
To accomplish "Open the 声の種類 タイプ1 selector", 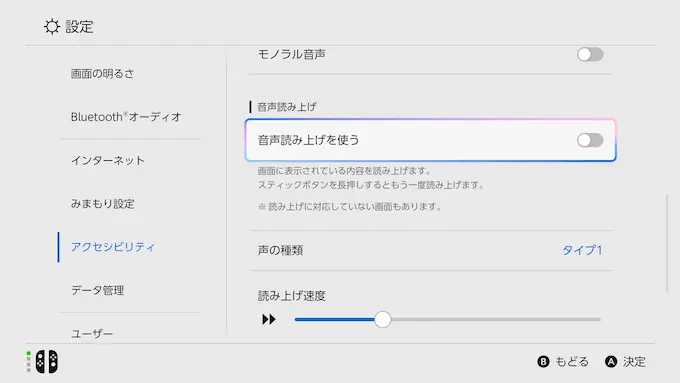I will point(582,250).
